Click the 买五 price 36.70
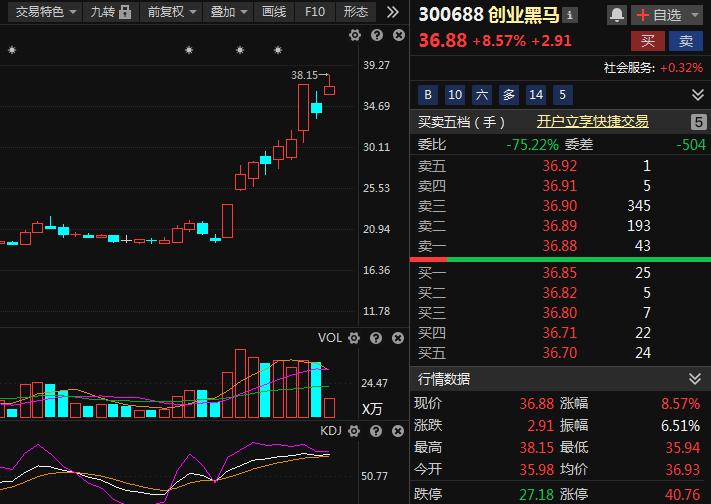The width and height of the screenshot is (711, 504). coord(560,352)
